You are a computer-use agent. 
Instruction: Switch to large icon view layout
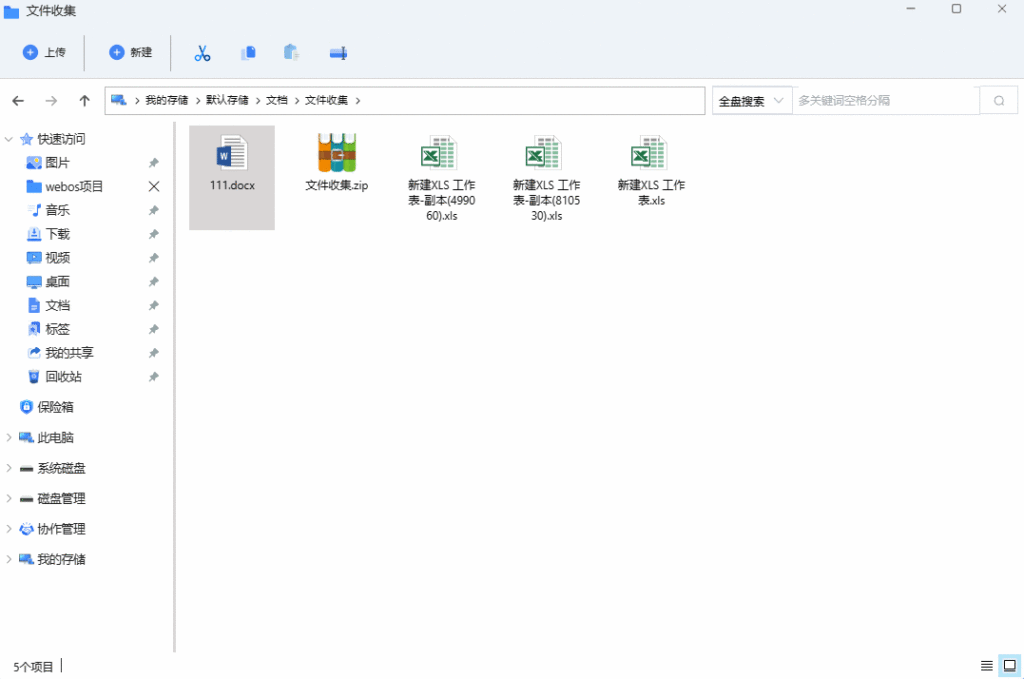(x=1009, y=666)
